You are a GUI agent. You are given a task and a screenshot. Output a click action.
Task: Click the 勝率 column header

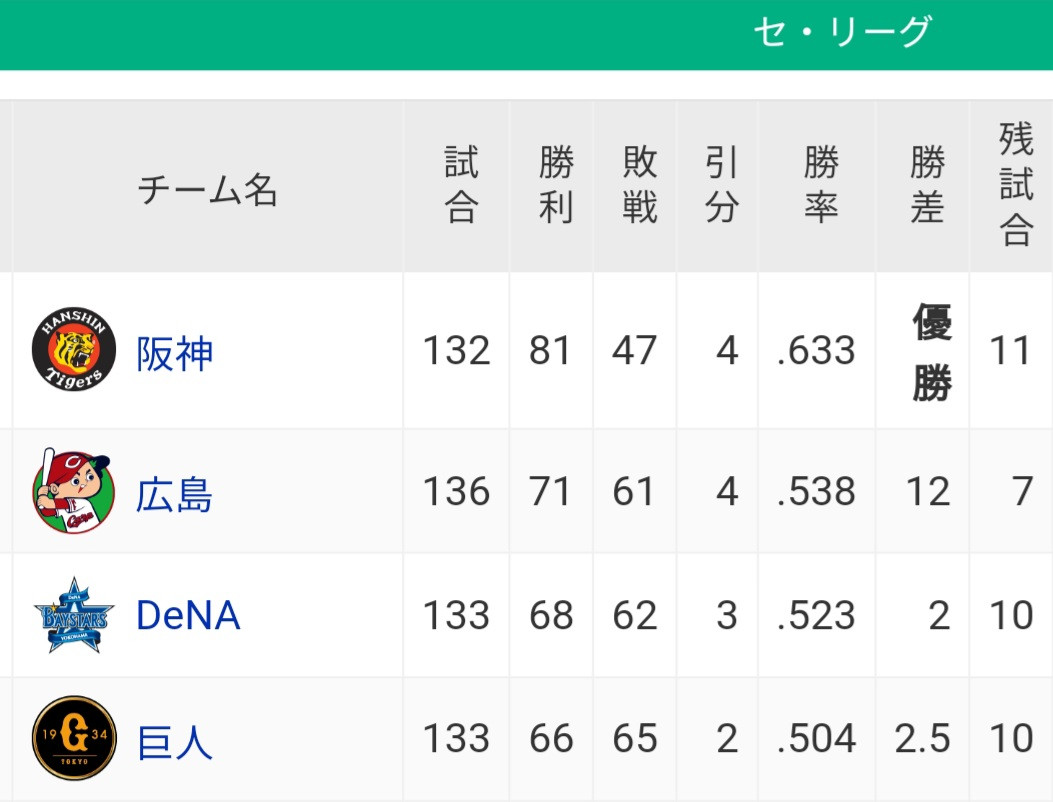tap(821, 184)
